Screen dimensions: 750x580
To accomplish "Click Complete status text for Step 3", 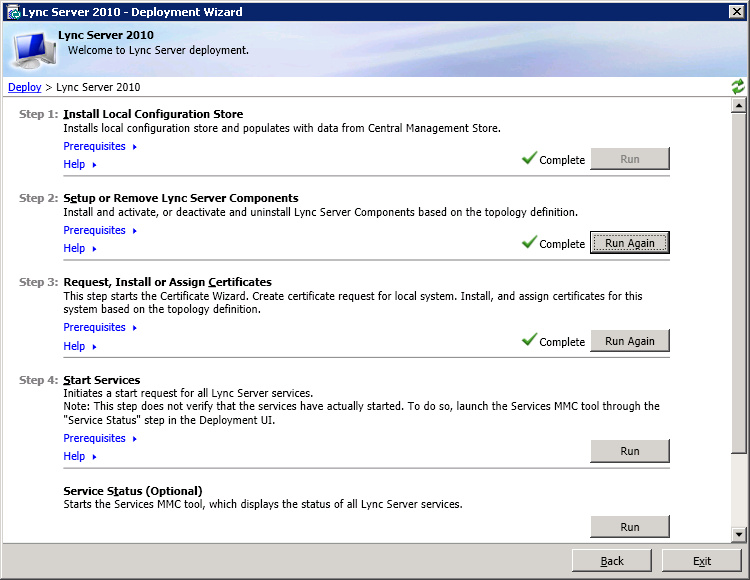I will 562,342.
